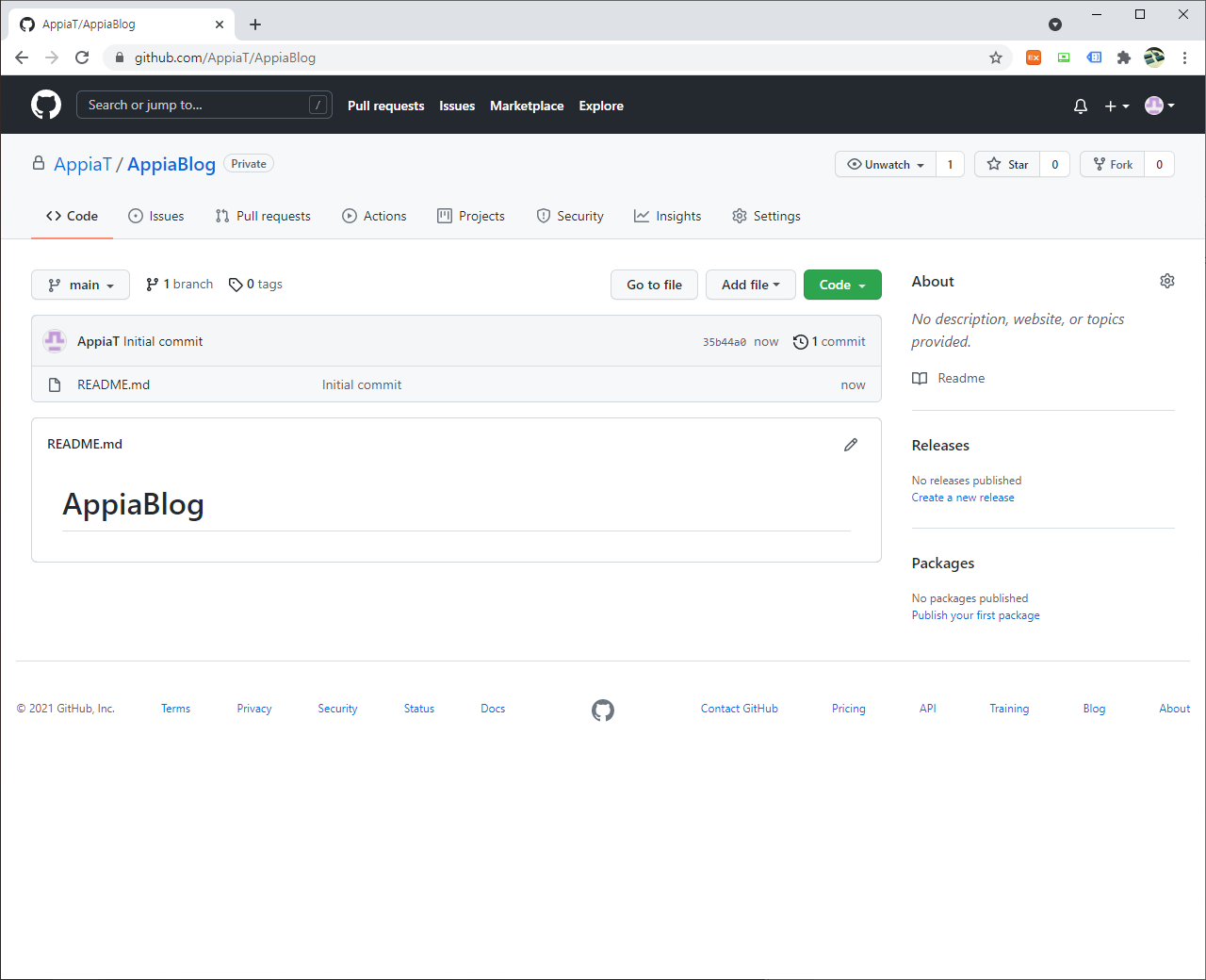Open the Unwatch notifications dropdown

(886, 164)
